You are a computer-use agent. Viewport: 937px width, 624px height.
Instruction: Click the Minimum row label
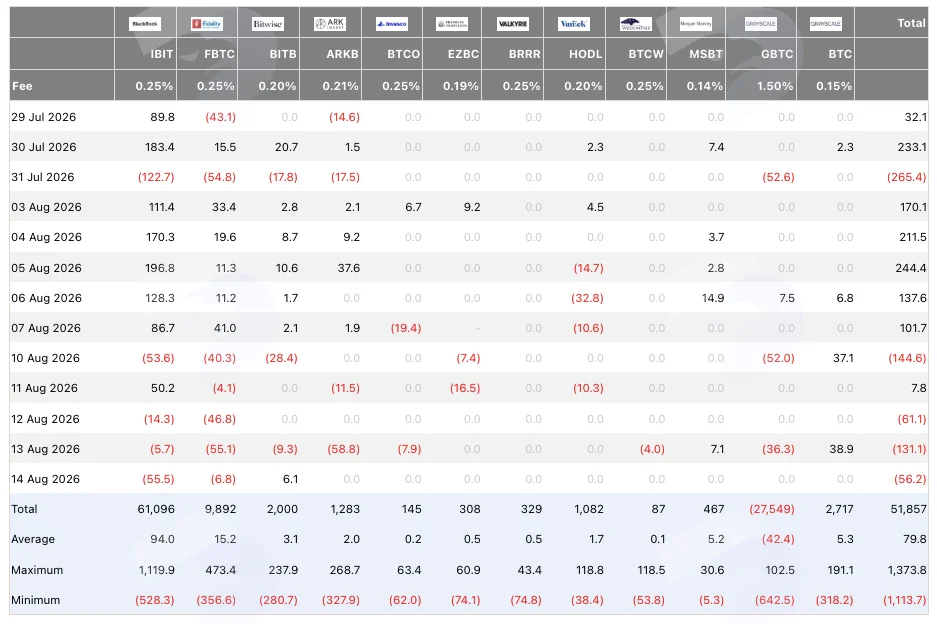(35, 600)
